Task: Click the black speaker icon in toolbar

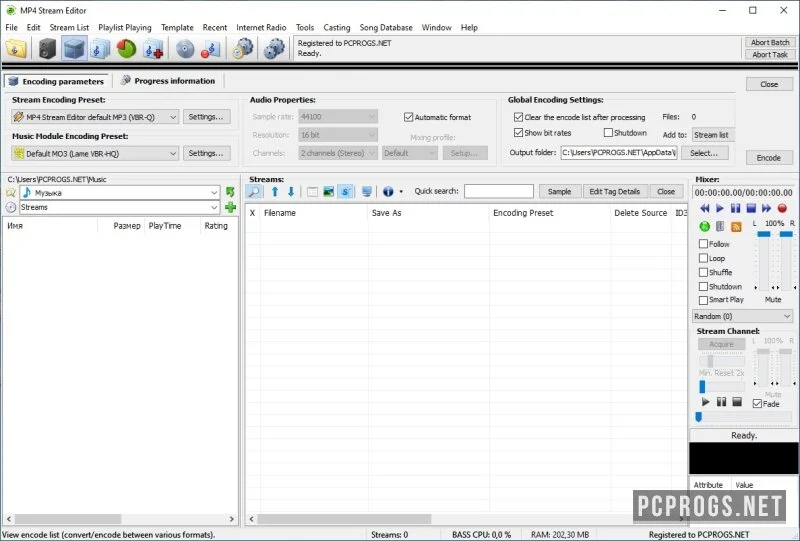Action: pyautogui.click(x=47, y=49)
